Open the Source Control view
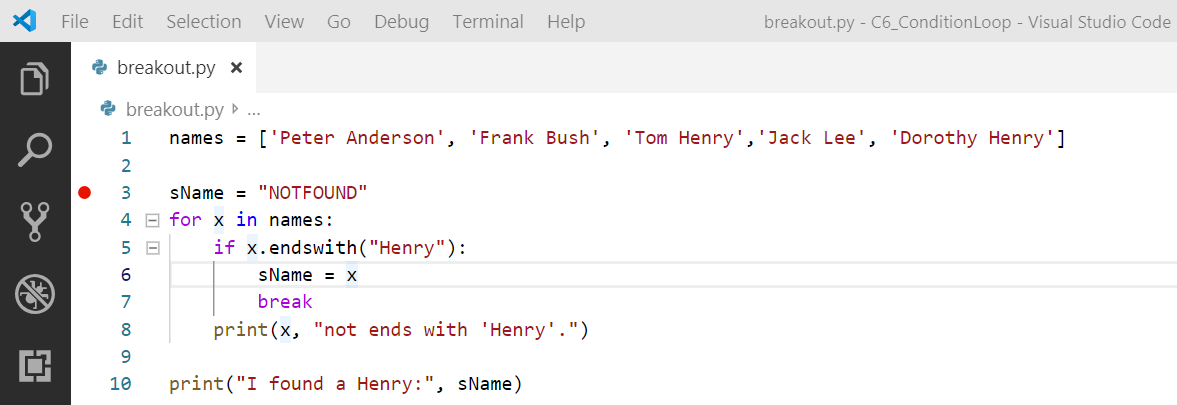Image resolution: width=1177 pixels, height=405 pixels. tap(35, 222)
